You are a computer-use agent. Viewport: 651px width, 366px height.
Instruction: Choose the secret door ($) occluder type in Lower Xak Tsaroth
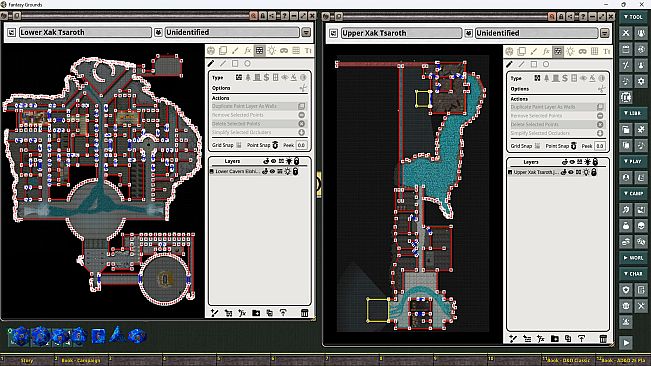click(267, 77)
